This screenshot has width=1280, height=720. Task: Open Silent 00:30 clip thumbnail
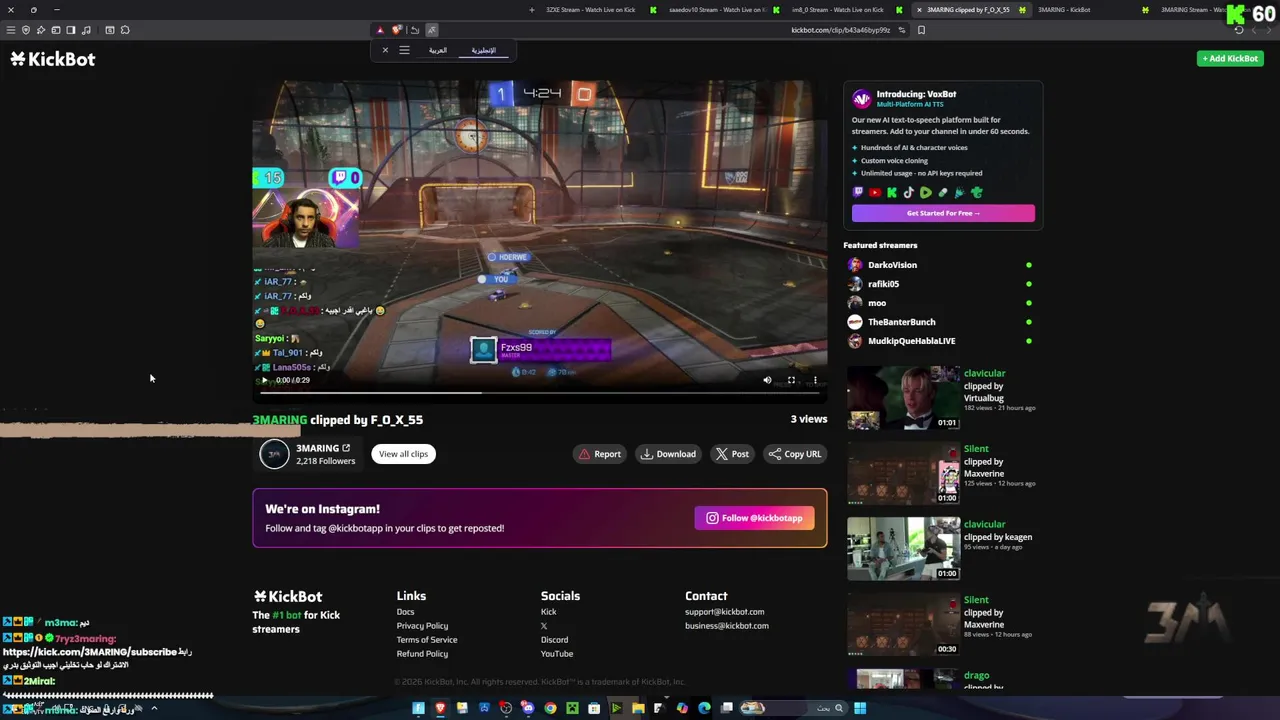click(903, 624)
